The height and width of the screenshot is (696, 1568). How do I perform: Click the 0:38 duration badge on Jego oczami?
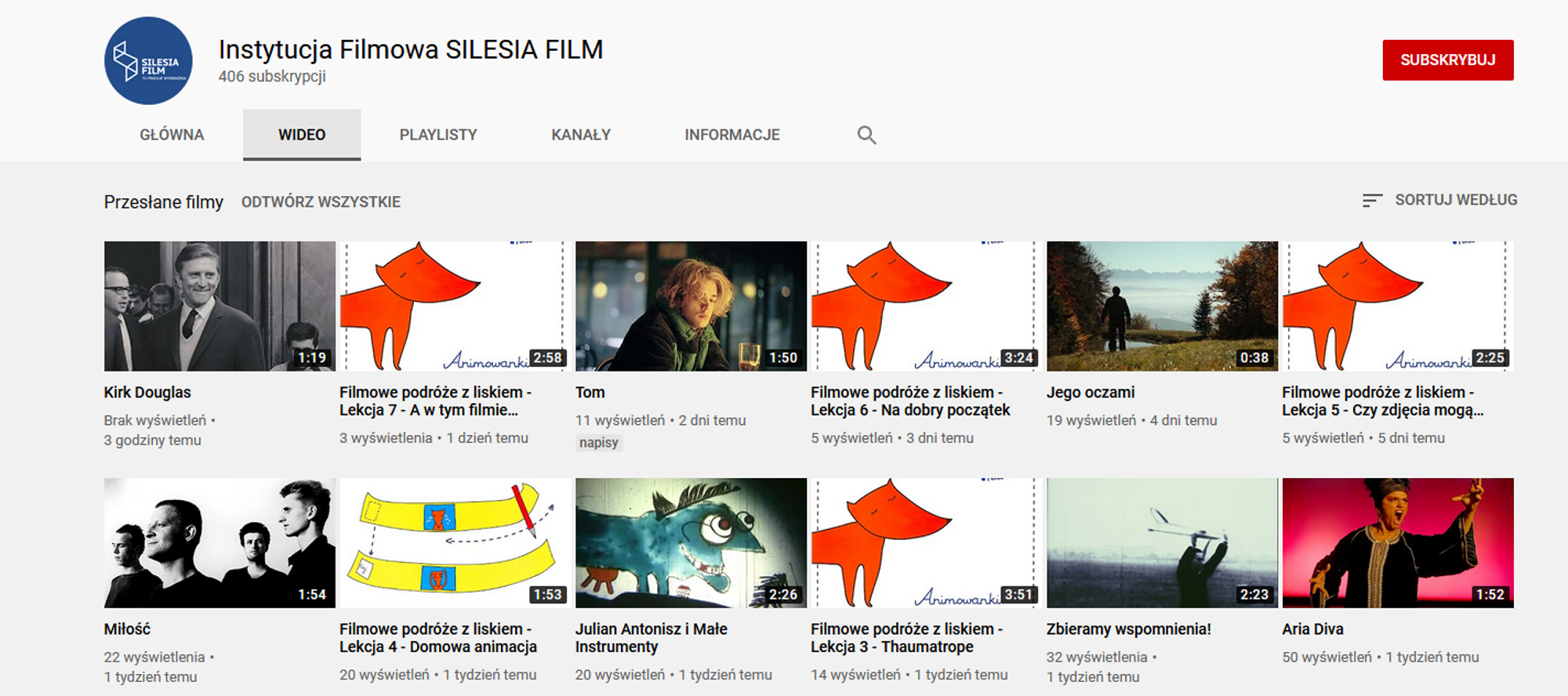(x=1254, y=357)
